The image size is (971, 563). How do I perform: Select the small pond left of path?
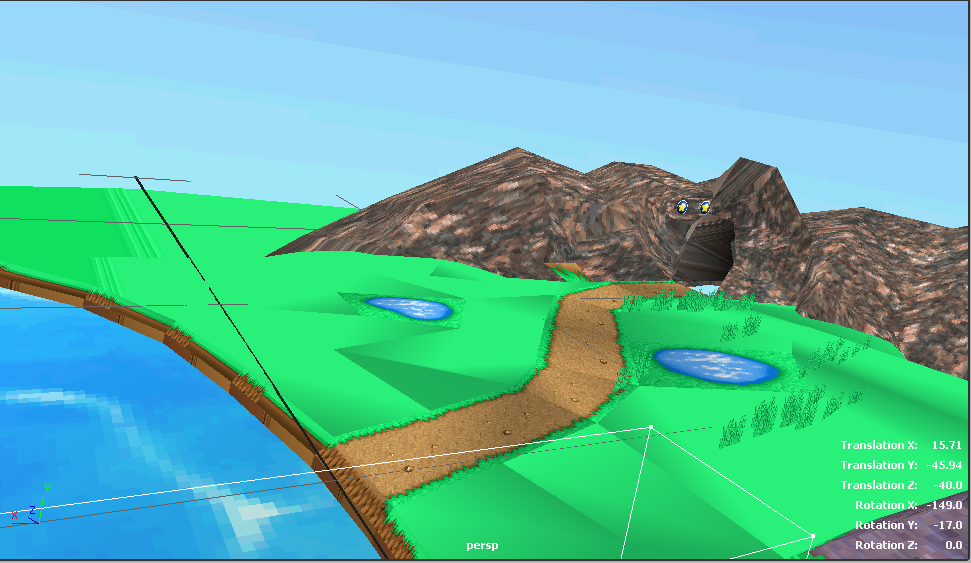point(408,307)
